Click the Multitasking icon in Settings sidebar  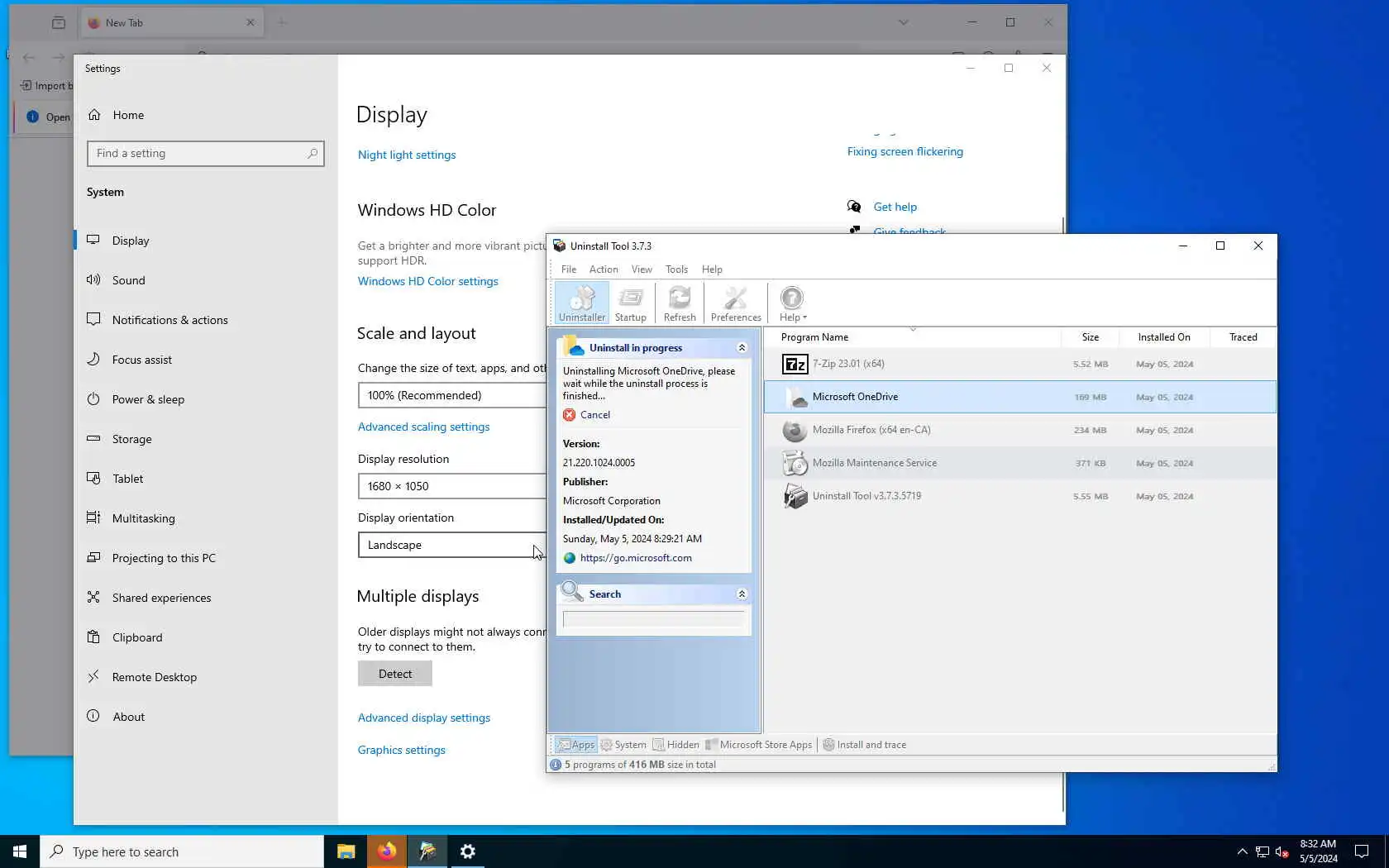click(93, 518)
